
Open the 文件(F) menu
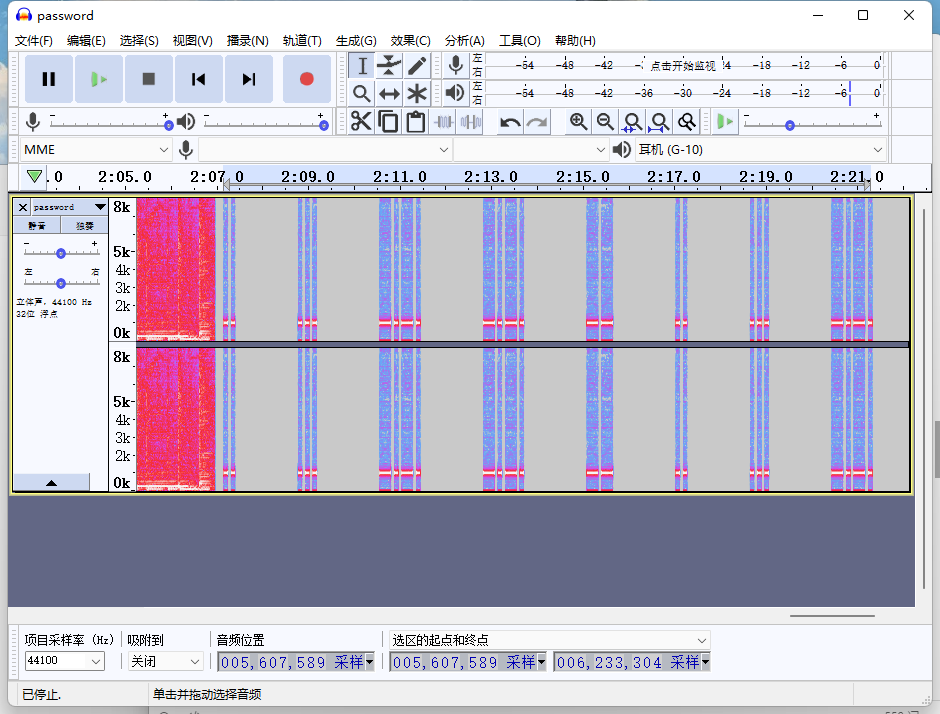(x=34, y=41)
